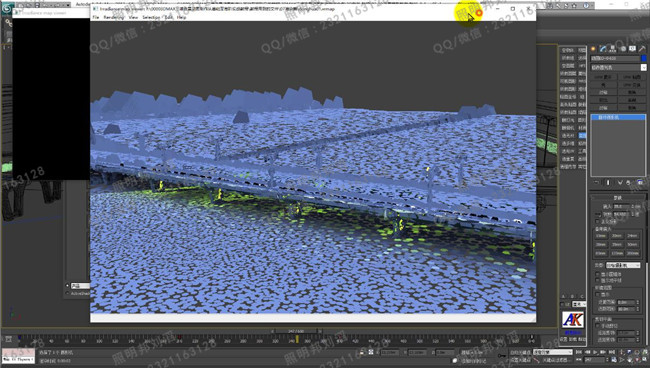The height and width of the screenshot is (368, 650).
Task: Open the File menu in irradiance viewer
Action: coord(96,17)
